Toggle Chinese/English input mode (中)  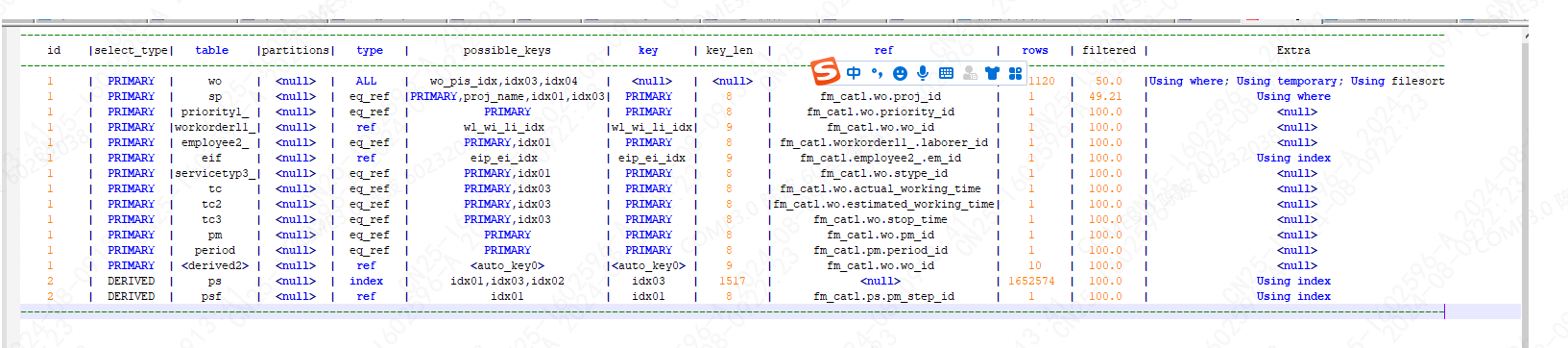(x=854, y=73)
